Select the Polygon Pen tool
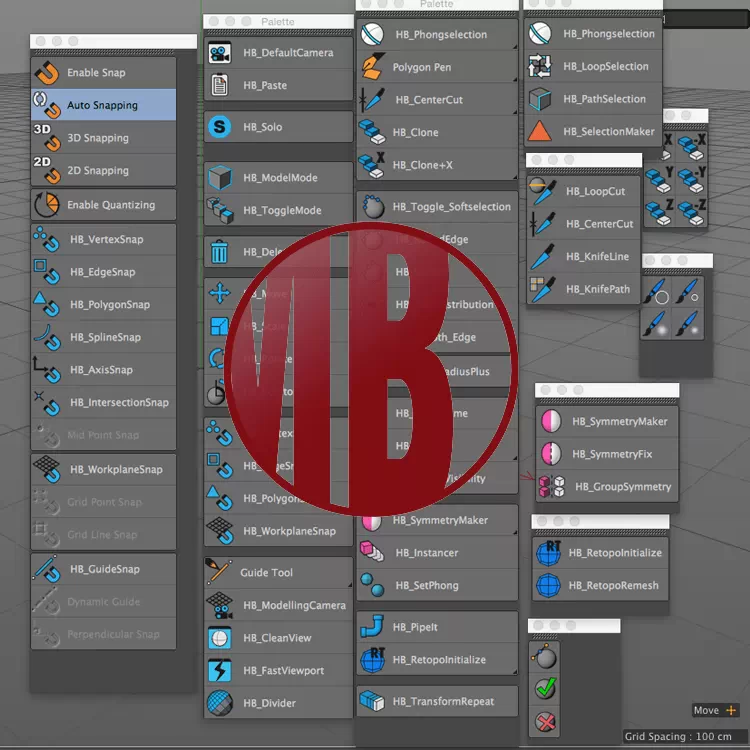Image resolution: width=750 pixels, height=750 pixels. (x=437, y=67)
